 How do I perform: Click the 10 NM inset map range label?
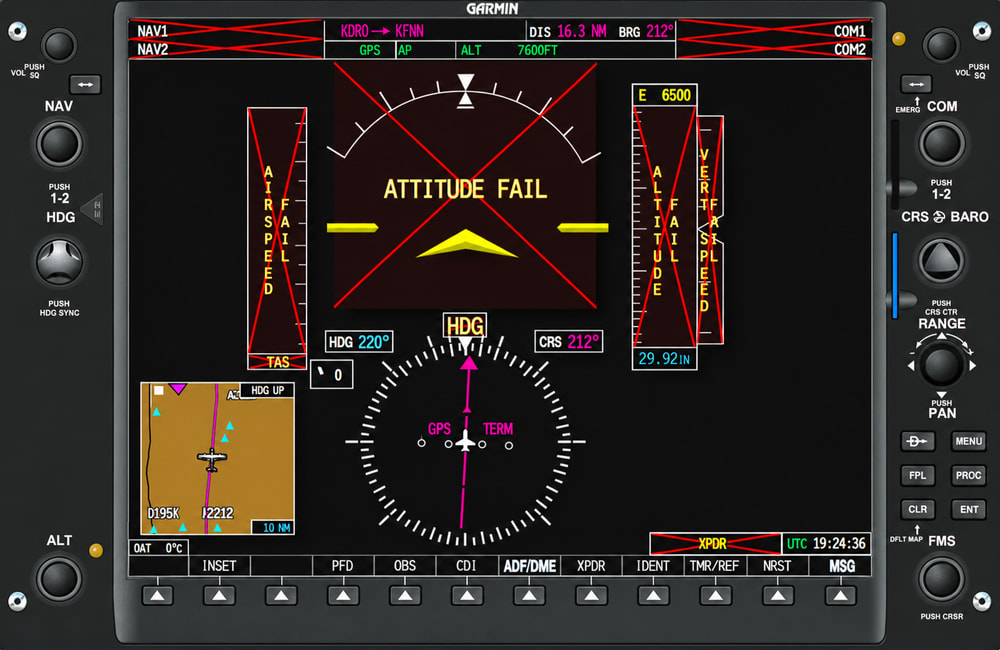click(x=273, y=528)
